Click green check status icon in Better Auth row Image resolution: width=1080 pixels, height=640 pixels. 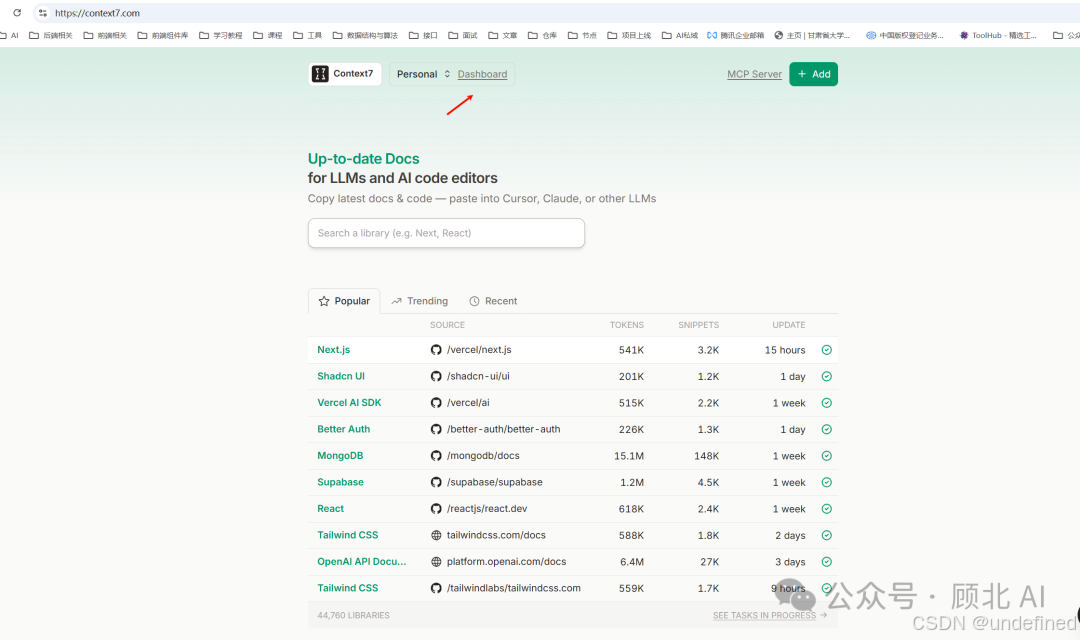click(x=827, y=429)
